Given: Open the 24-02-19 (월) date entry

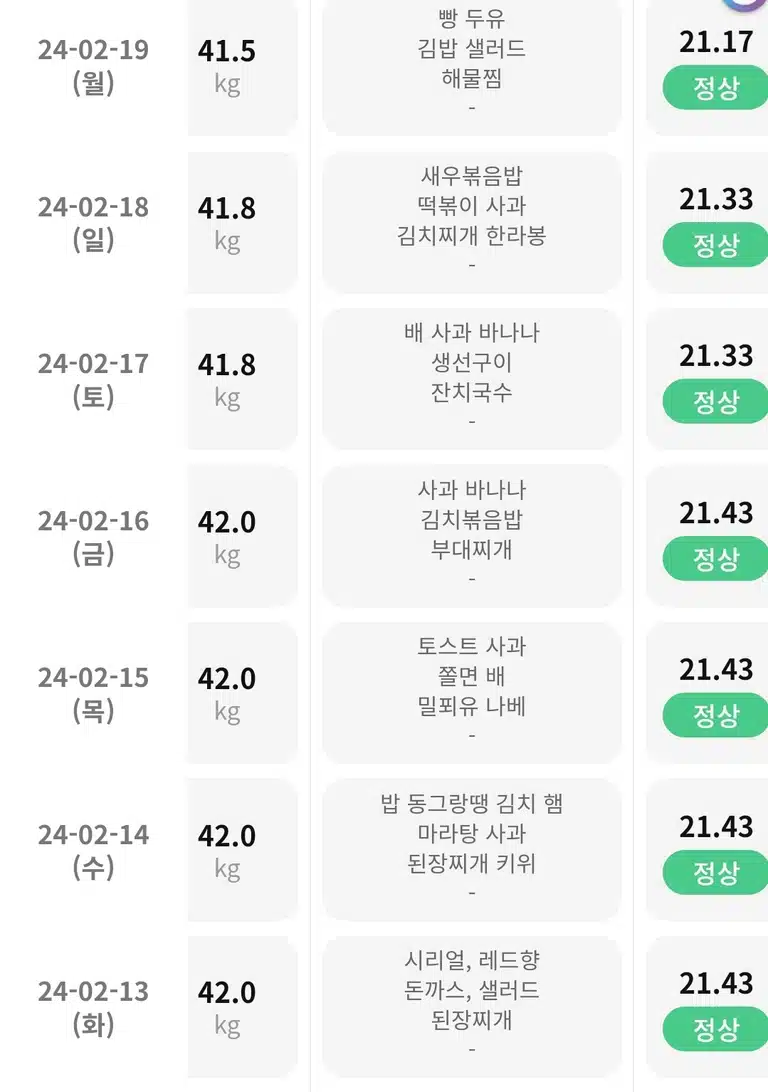Looking at the screenshot, I should point(93,66).
